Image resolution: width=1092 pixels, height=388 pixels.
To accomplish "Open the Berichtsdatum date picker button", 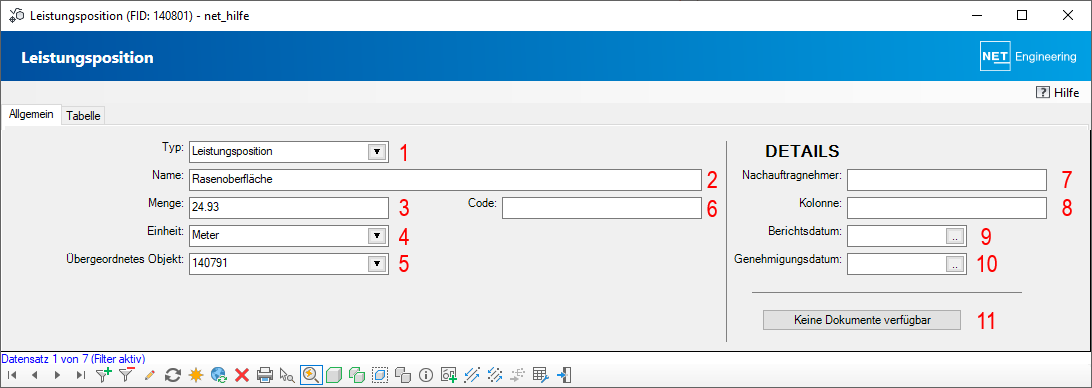I will [x=956, y=236].
